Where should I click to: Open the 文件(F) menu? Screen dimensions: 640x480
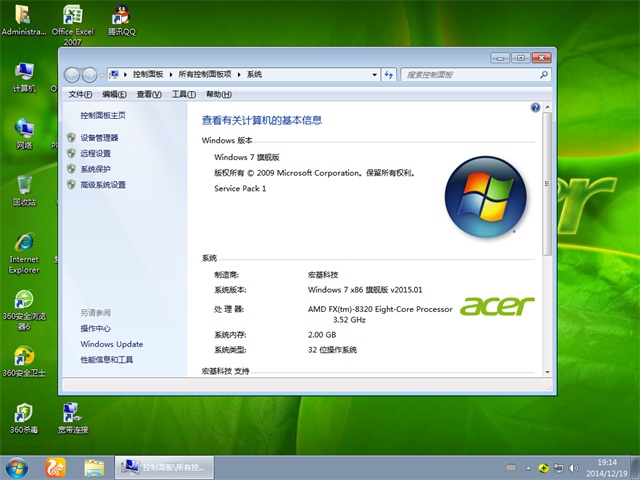pyautogui.click(x=80, y=94)
